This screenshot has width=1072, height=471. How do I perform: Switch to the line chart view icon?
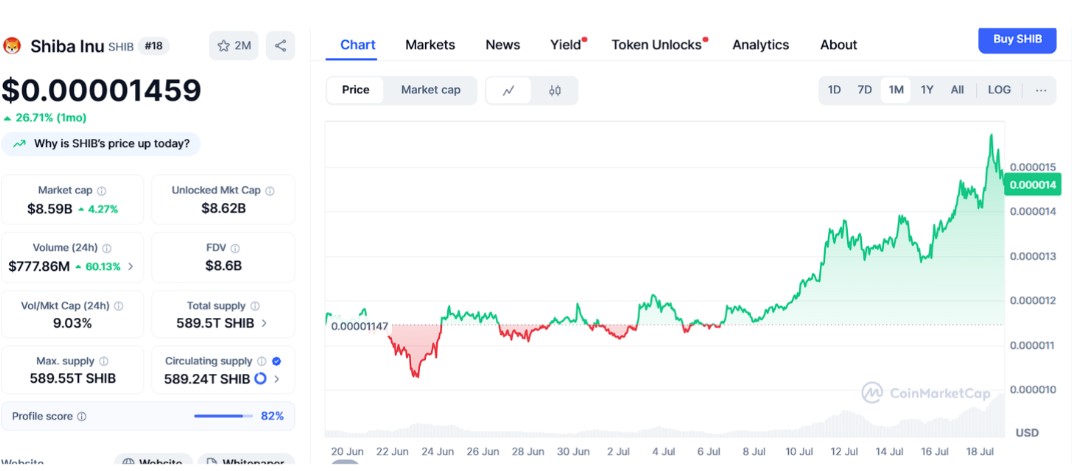tap(509, 90)
